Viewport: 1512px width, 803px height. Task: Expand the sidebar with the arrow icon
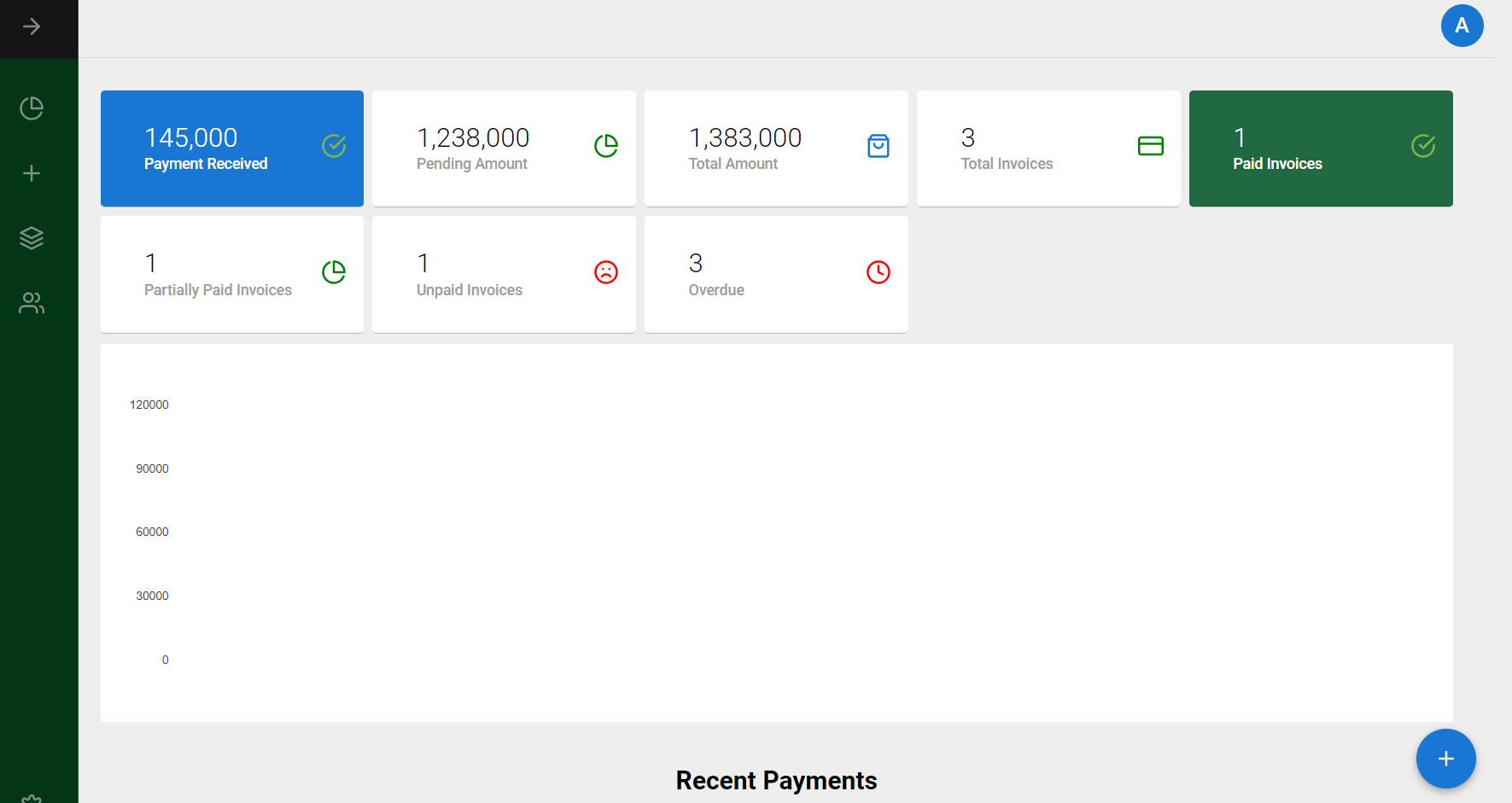pos(32,27)
